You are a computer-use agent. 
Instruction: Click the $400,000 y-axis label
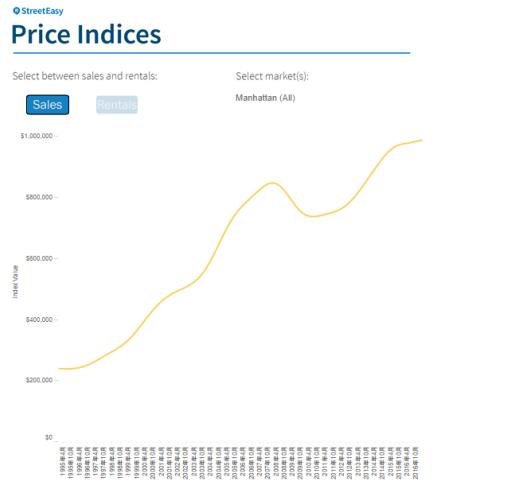pyautogui.click(x=39, y=320)
